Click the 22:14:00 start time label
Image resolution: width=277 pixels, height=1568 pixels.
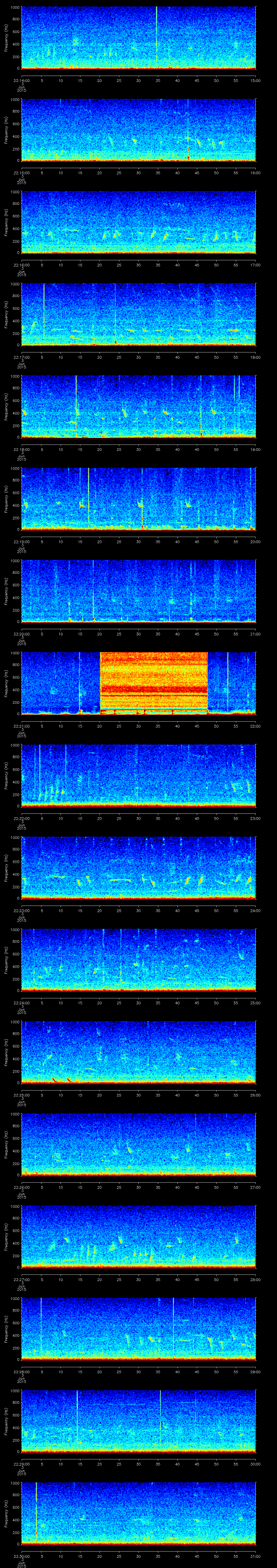tap(21, 80)
